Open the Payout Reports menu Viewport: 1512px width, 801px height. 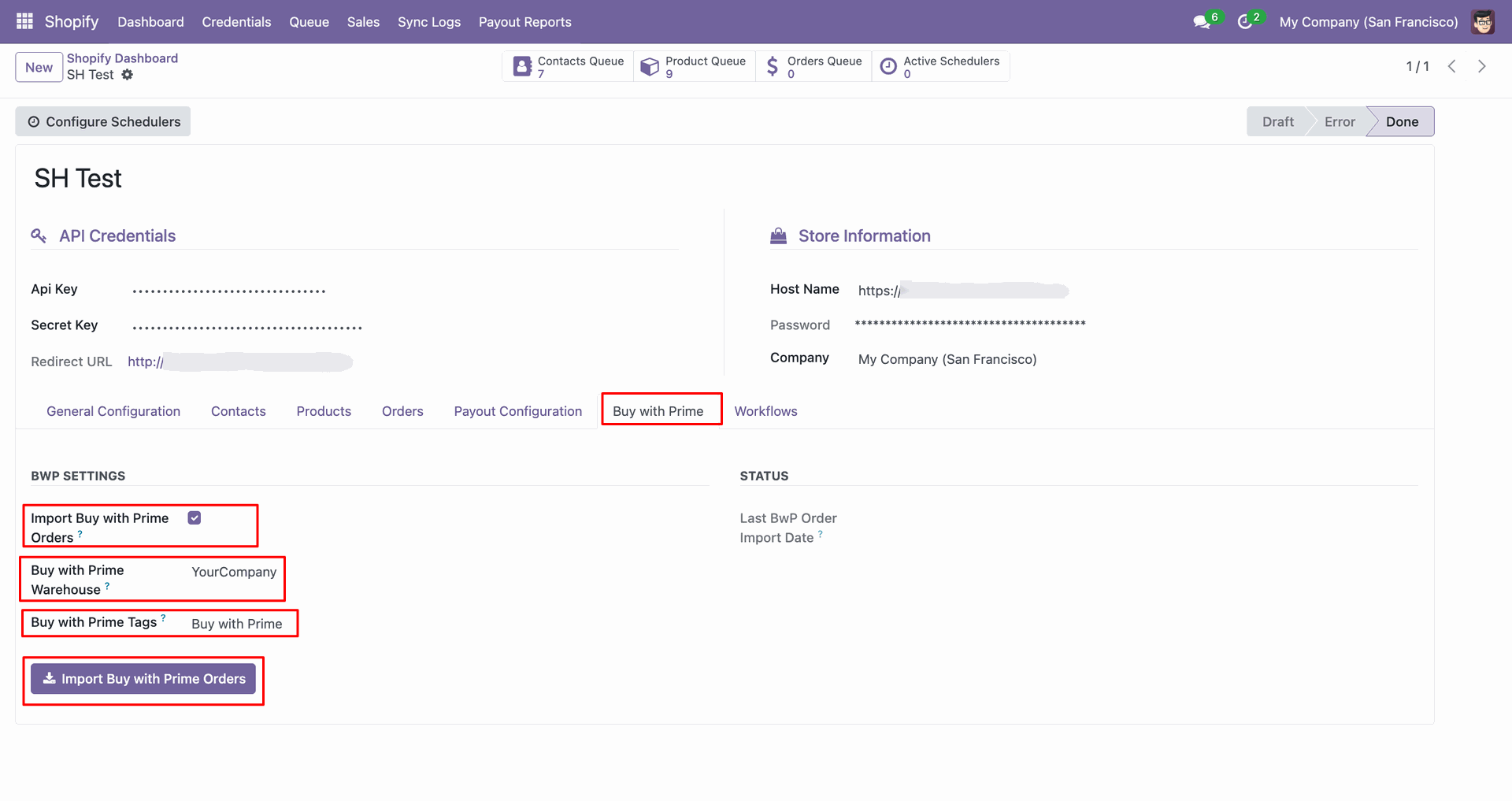click(x=525, y=22)
